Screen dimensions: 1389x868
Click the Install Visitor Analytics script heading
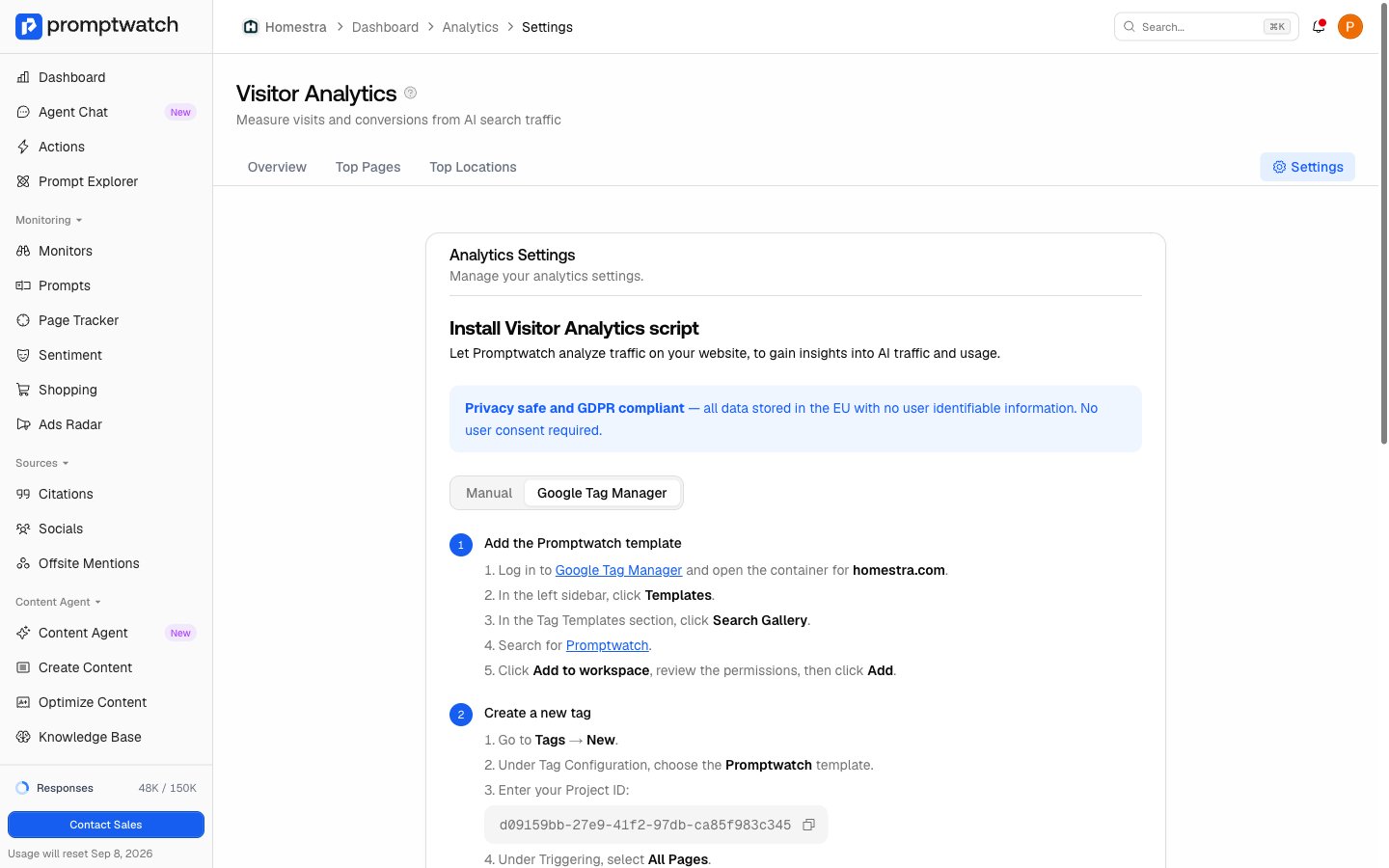pyautogui.click(x=574, y=328)
